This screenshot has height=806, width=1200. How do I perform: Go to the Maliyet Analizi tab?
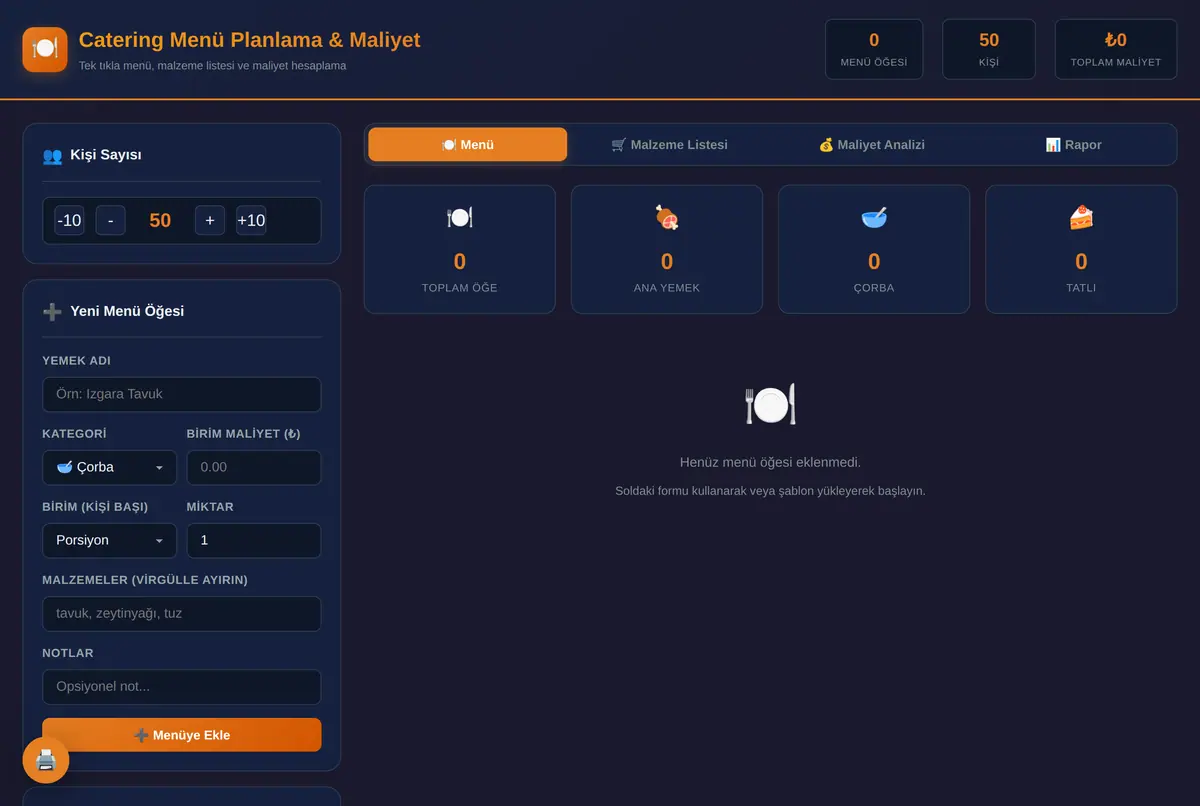pyautogui.click(x=872, y=144)
